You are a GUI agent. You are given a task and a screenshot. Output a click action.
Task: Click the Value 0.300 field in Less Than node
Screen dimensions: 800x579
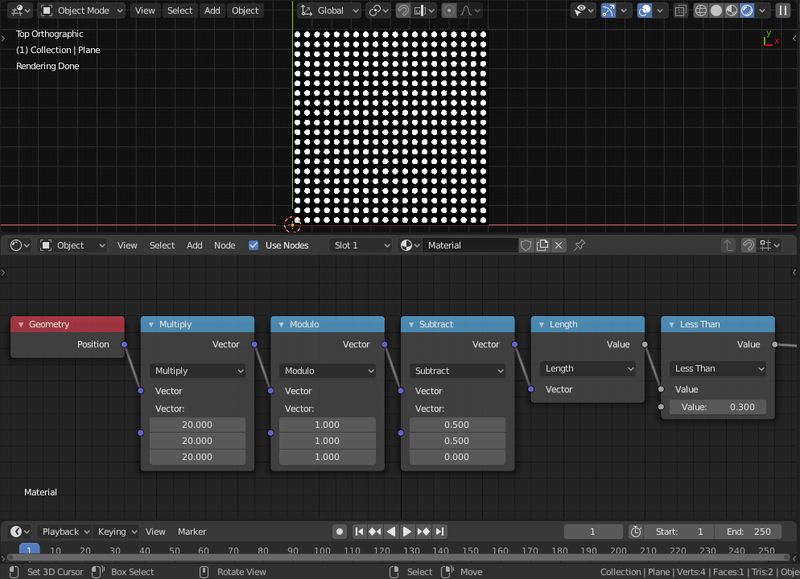(x=718, y=407)
